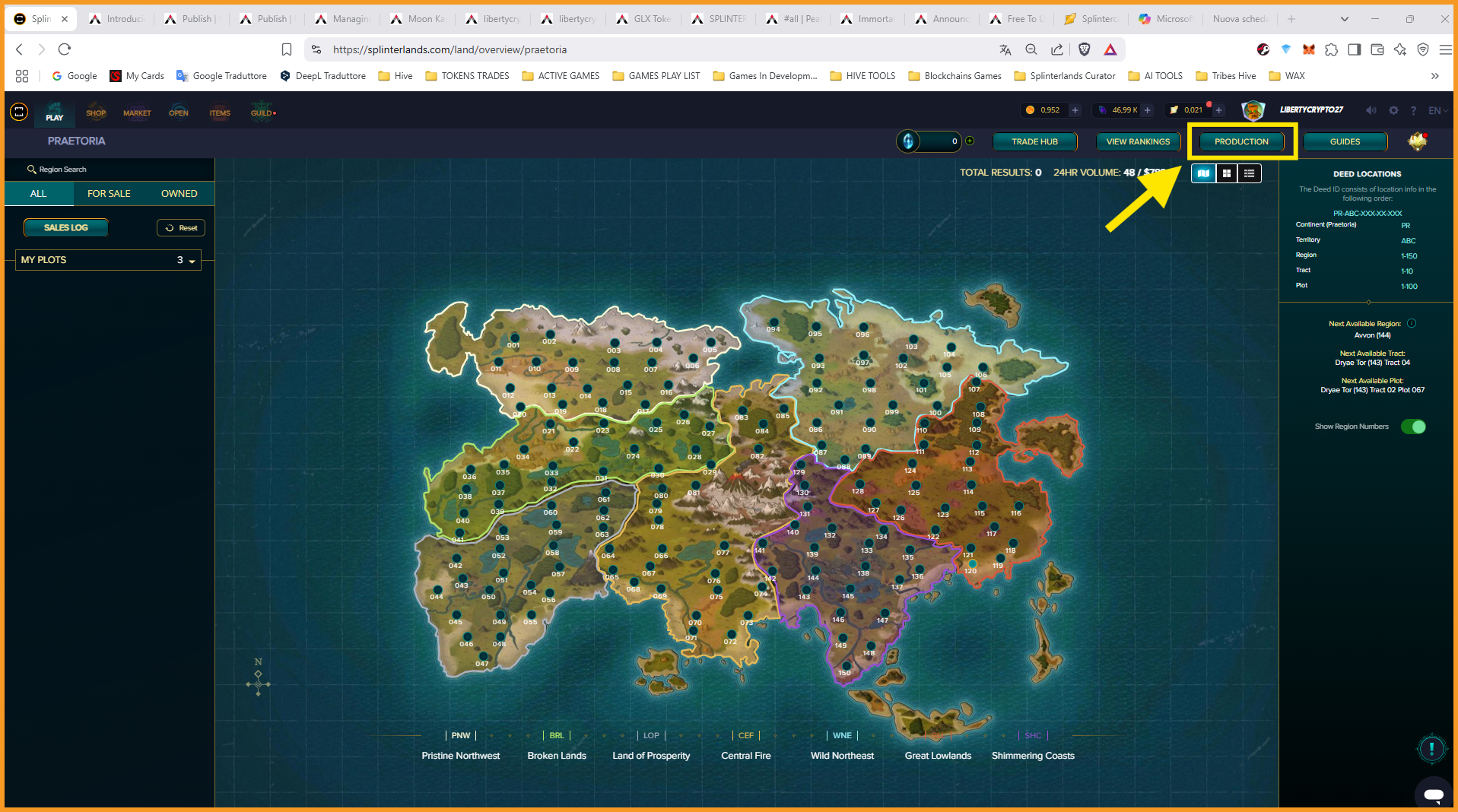Viewport: 1458px width, 812px height.
Task: Select the Shimmering Coasts territory legend
Action: point(1033,746)
